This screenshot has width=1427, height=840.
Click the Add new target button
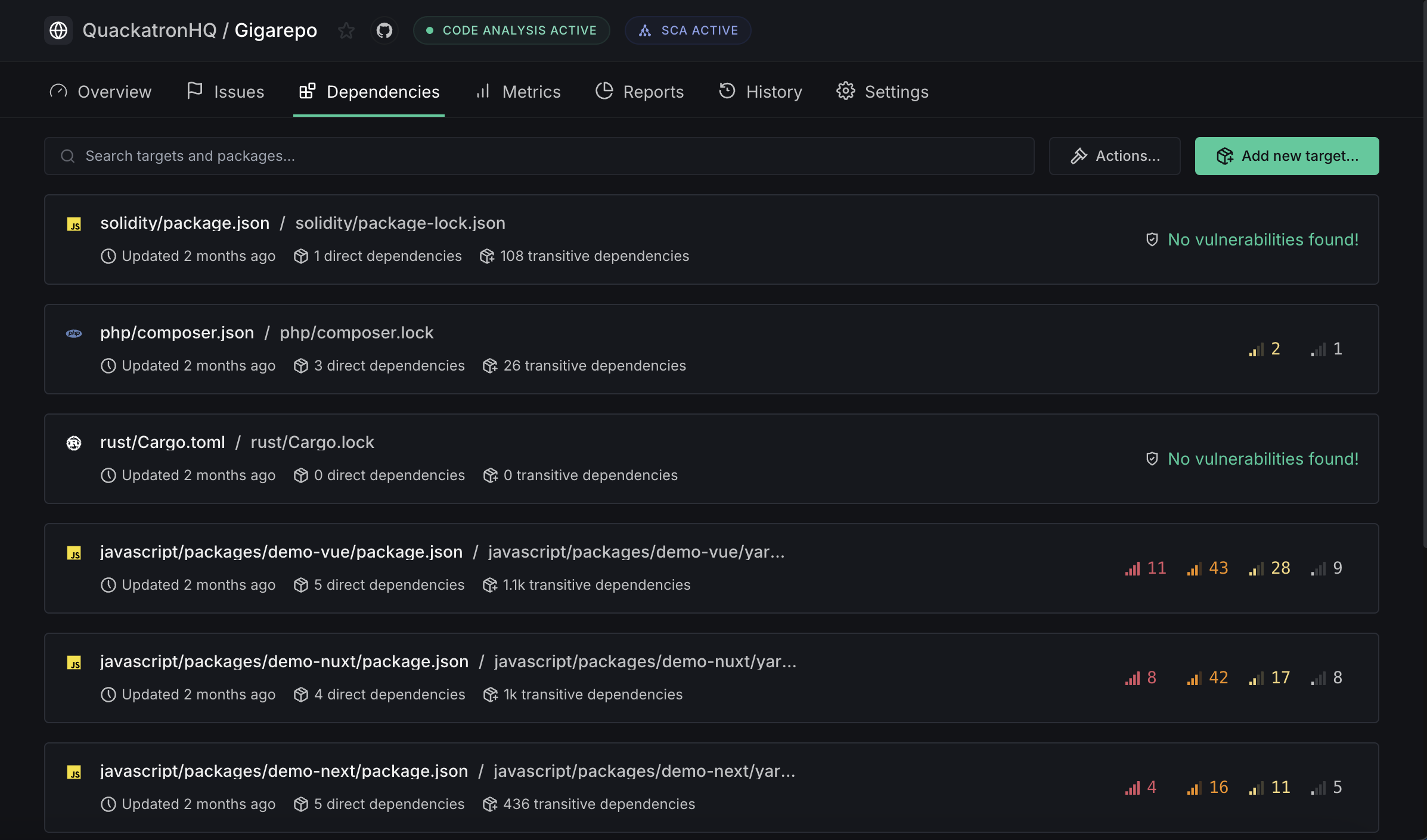[1286, 156]
